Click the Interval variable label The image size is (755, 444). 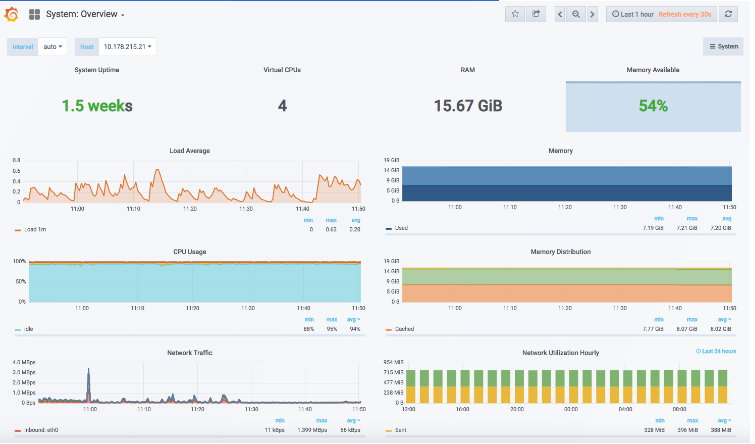23,47
